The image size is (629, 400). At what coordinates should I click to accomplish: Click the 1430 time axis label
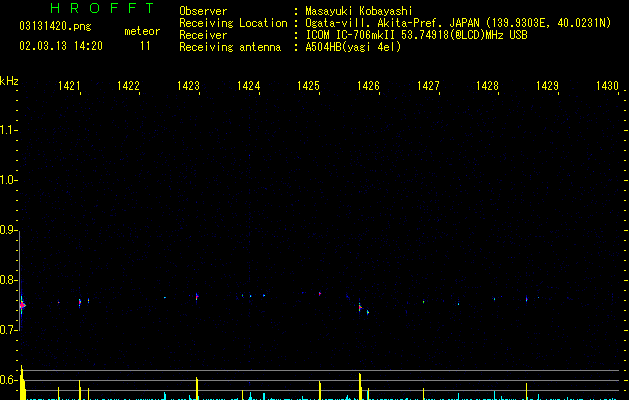[607, 86]
